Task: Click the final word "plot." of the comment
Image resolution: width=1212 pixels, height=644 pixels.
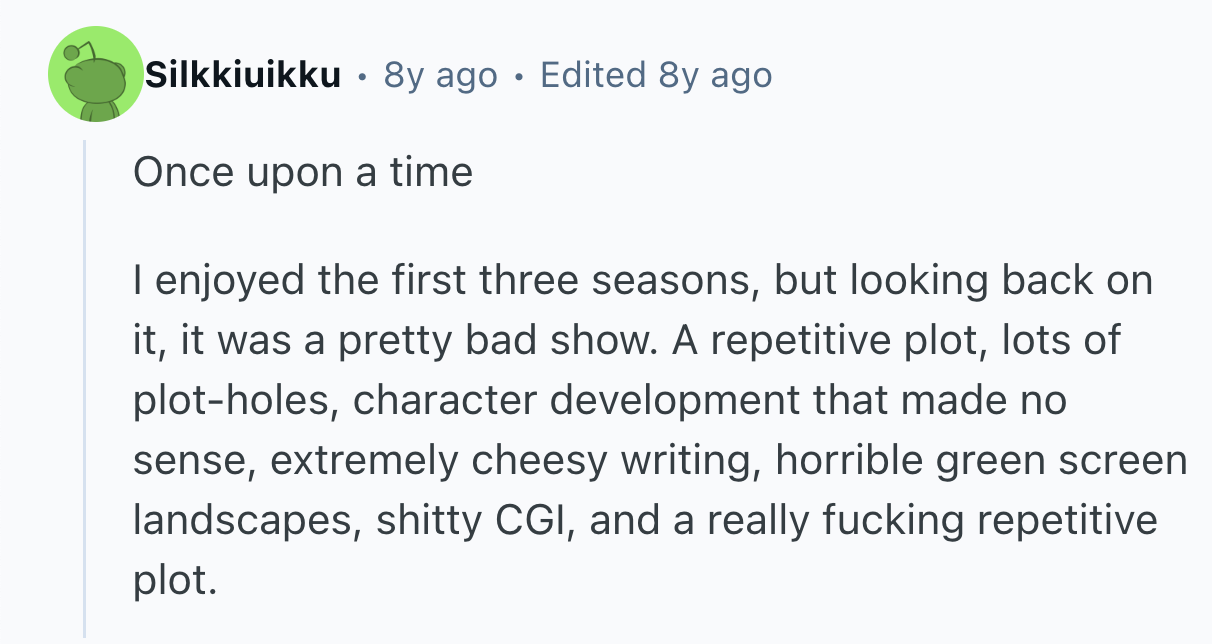Action: (174, 580)
